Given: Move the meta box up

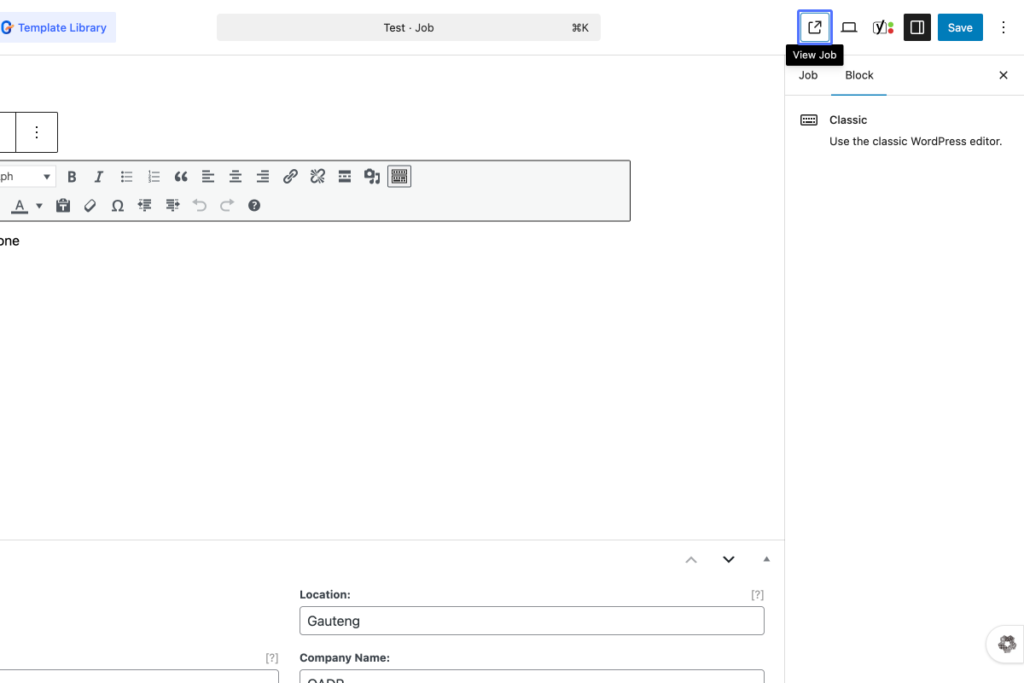Looking at the screenshot, I should 691,560.
